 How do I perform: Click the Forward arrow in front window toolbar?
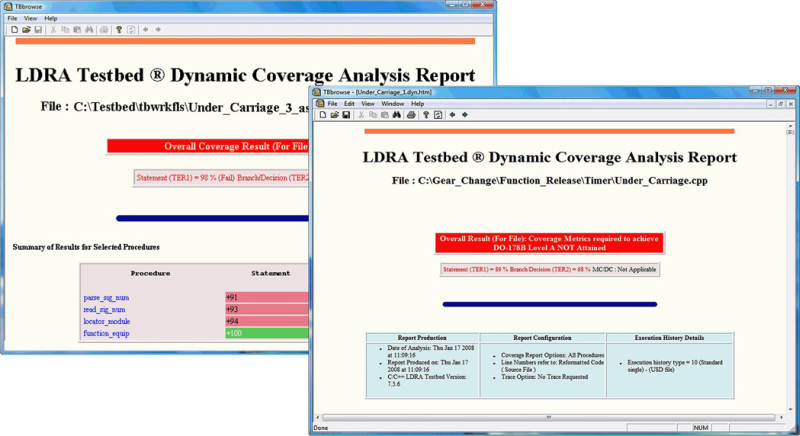pyautogui.click(x=464, y=115)
